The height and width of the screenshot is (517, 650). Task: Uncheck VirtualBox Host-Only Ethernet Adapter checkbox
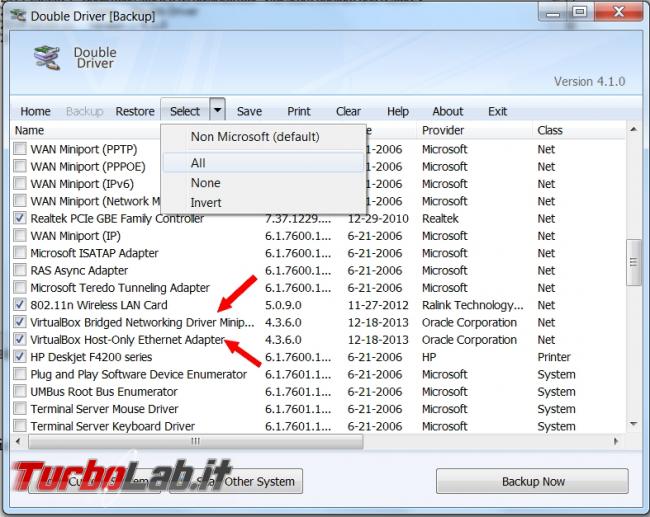(x=20, y=339)
